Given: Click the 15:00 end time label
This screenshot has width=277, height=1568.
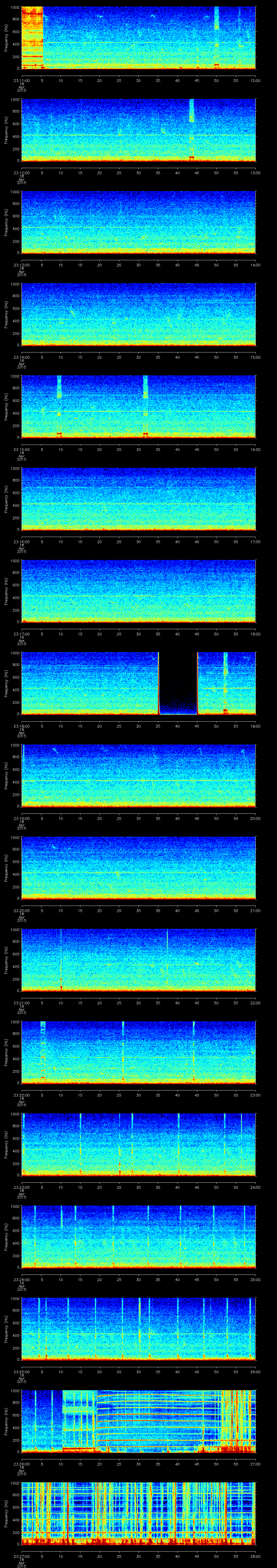Looking at the screenshot, I should (x=255, y=357).
